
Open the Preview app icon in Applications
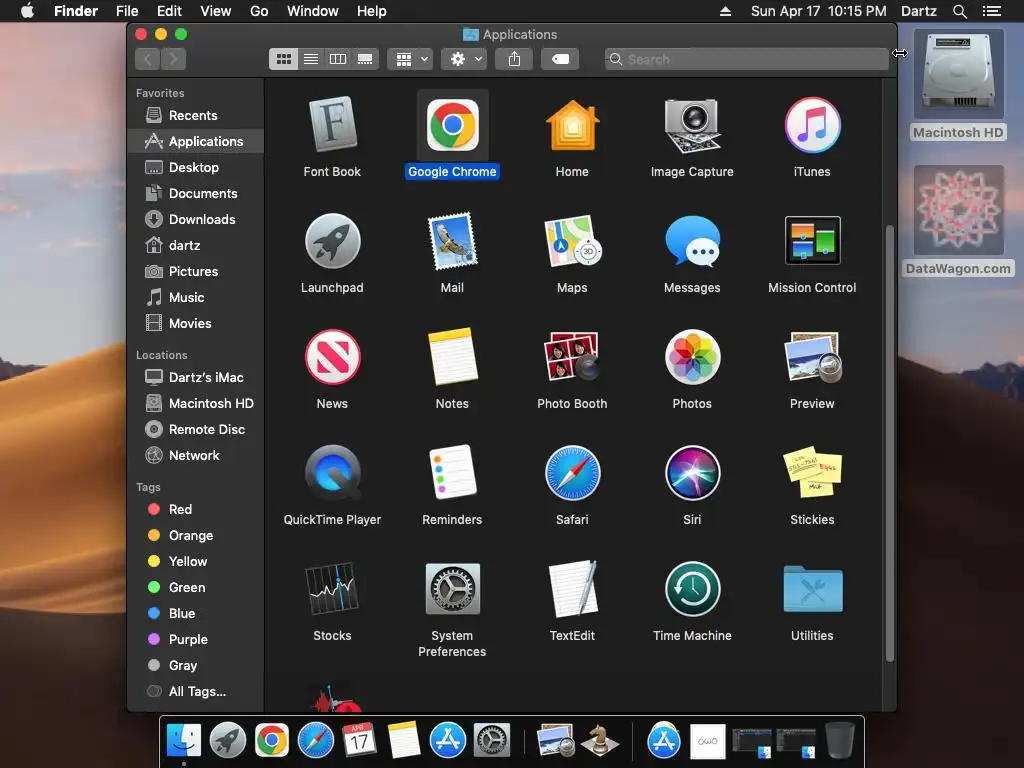click(x=812, y=357)
